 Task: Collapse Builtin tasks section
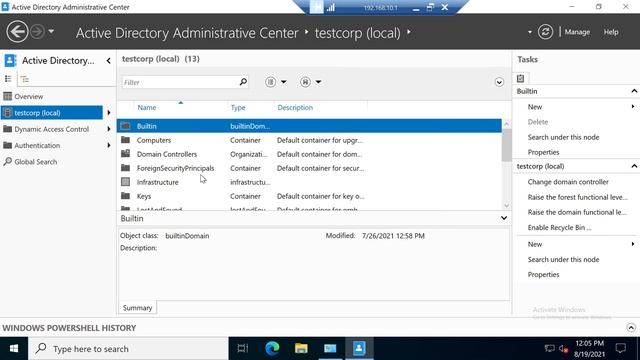point(634,91)
